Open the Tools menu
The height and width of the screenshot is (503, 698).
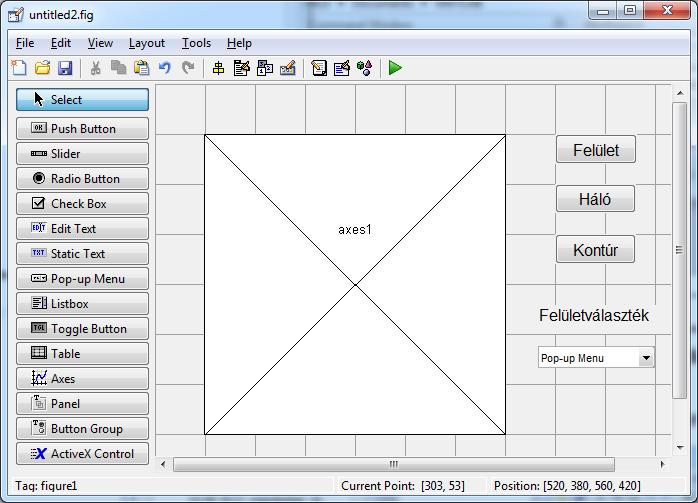[196, 43]
